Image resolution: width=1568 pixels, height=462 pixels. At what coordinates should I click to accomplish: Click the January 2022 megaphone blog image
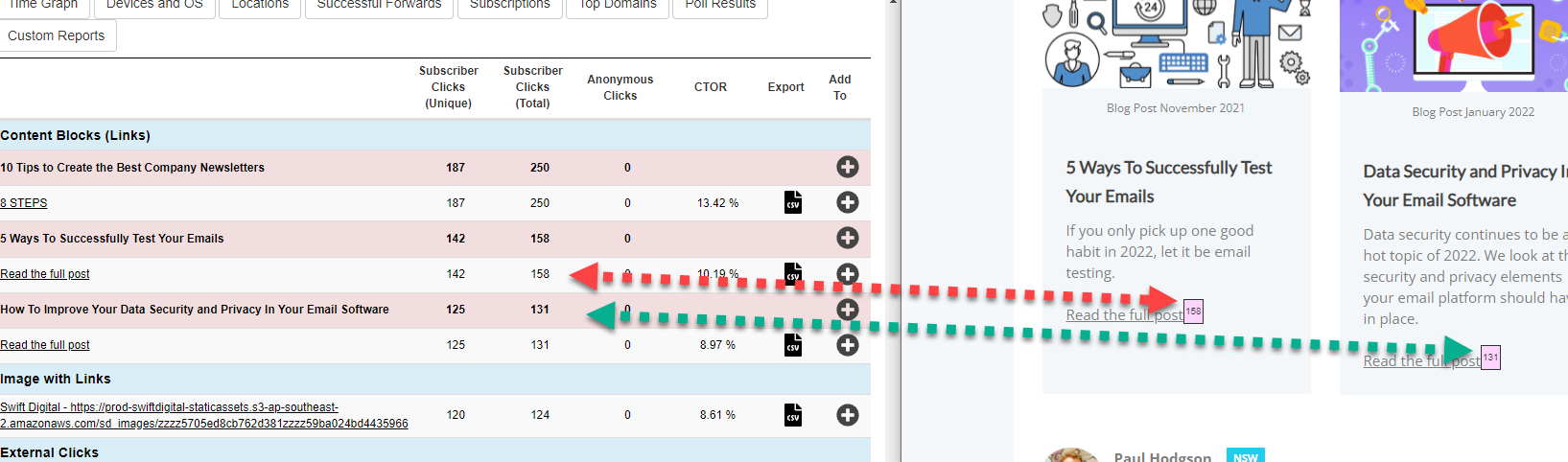click(x=1453, y=43)
